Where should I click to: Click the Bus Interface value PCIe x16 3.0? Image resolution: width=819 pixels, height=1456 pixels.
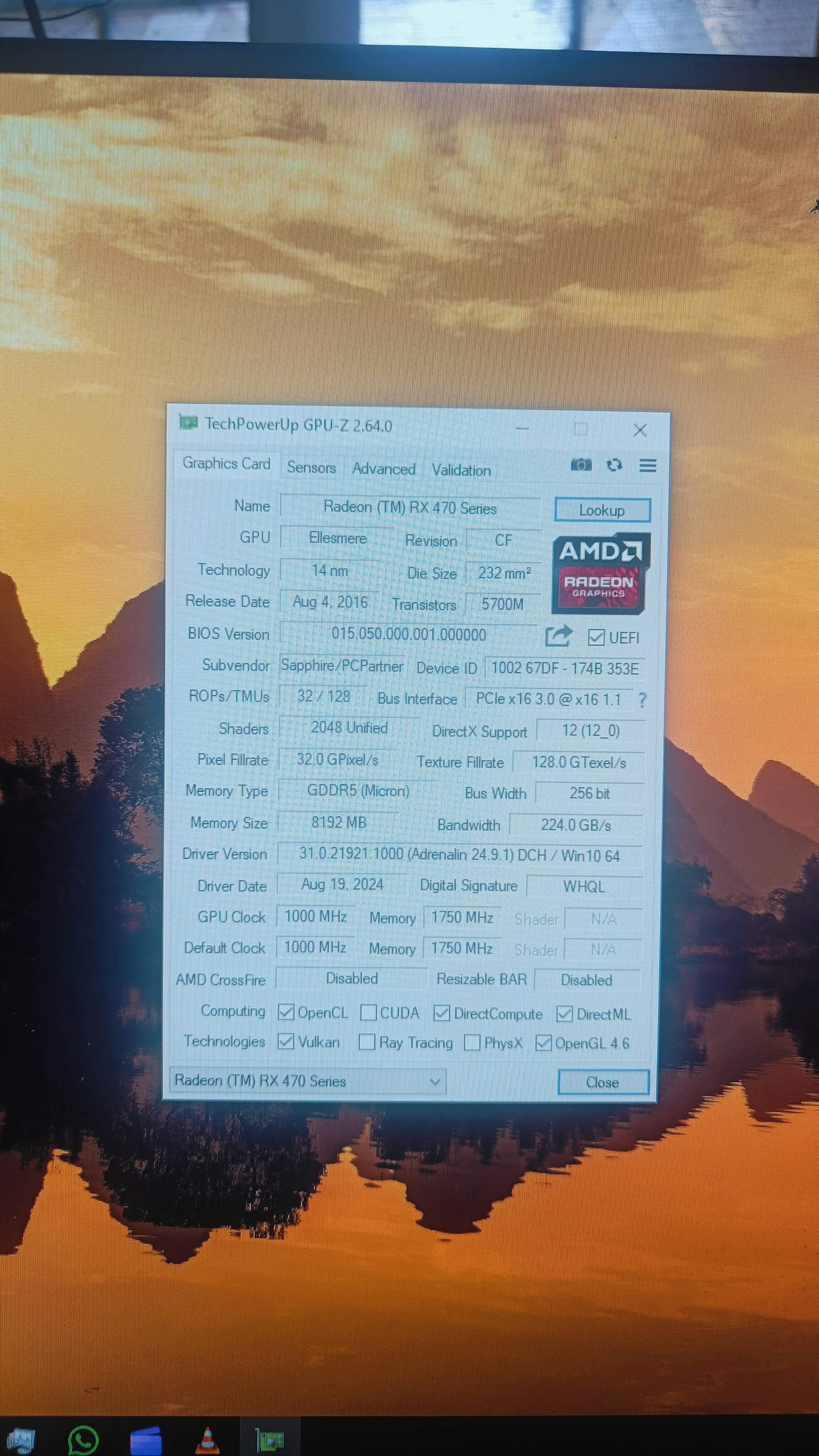pos(548,699)
